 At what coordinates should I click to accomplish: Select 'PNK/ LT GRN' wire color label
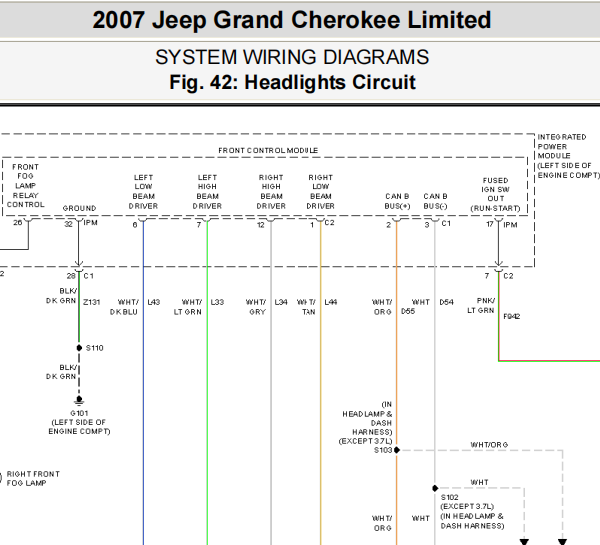point(481,305)
